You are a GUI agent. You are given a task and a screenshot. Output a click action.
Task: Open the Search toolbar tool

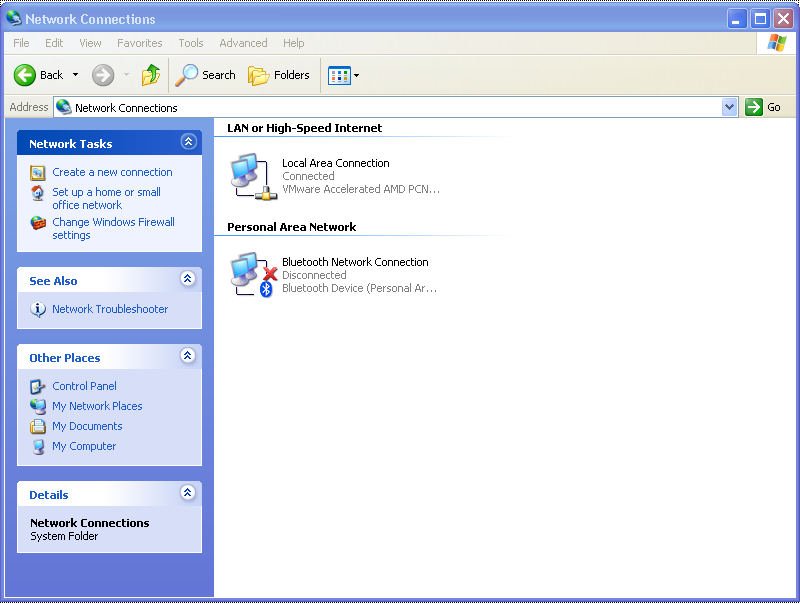point(206,75)
